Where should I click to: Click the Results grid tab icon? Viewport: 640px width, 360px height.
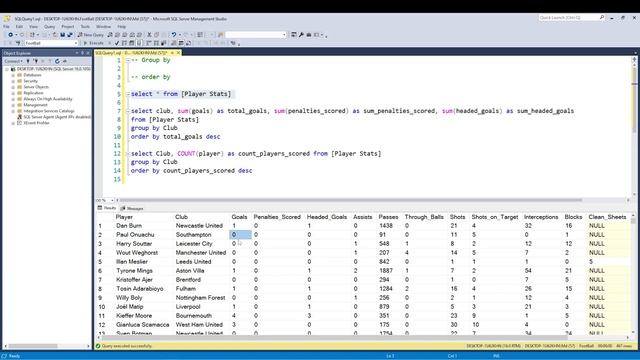100,208
